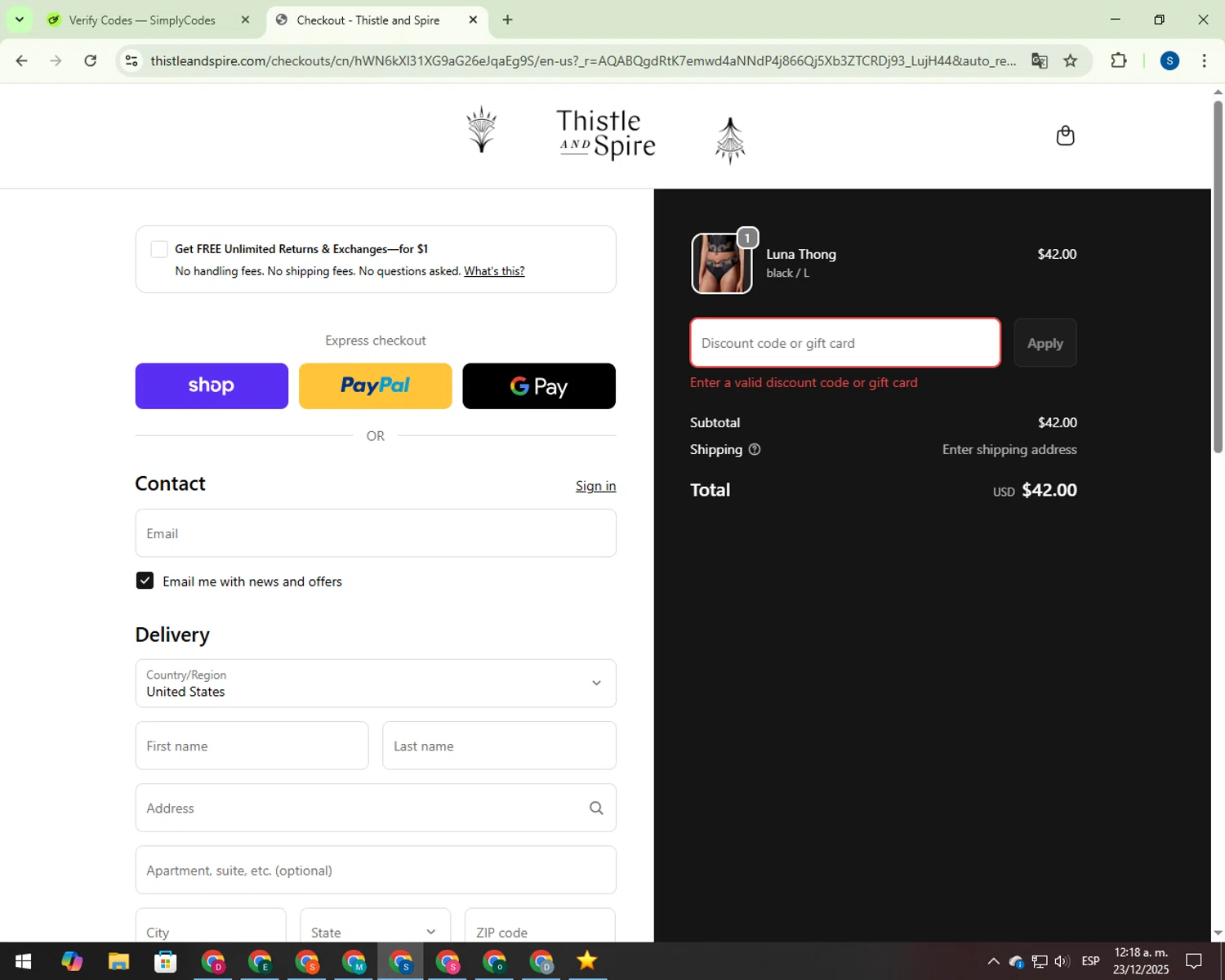Click the Luna Thong product thumbnail
1225x980 pixels.
click(x=721, y=263)
